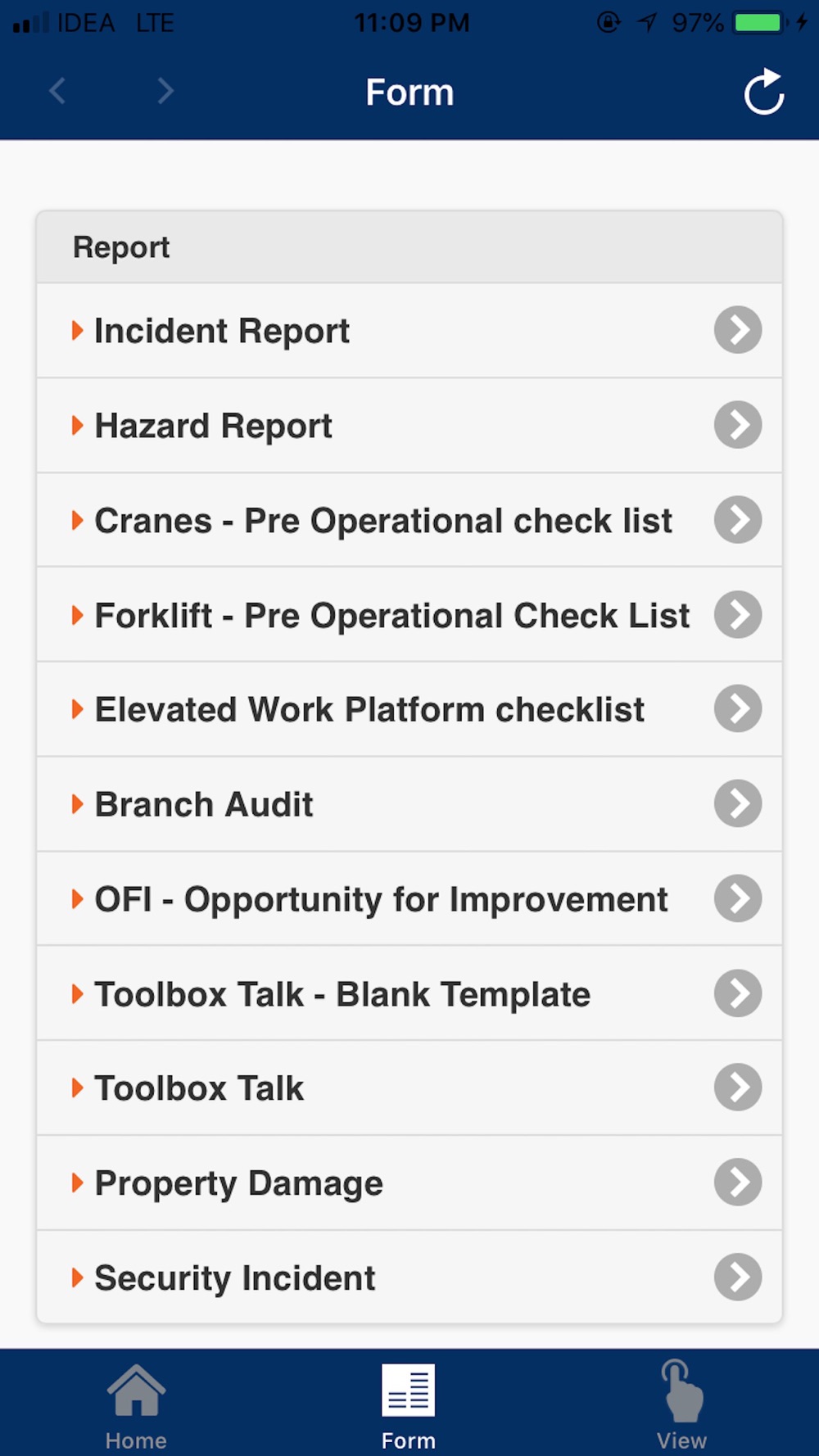Click the arrow circle beside Branch Audit
The width and height of the screenshot is (819, 1456).
click(738, 803)
